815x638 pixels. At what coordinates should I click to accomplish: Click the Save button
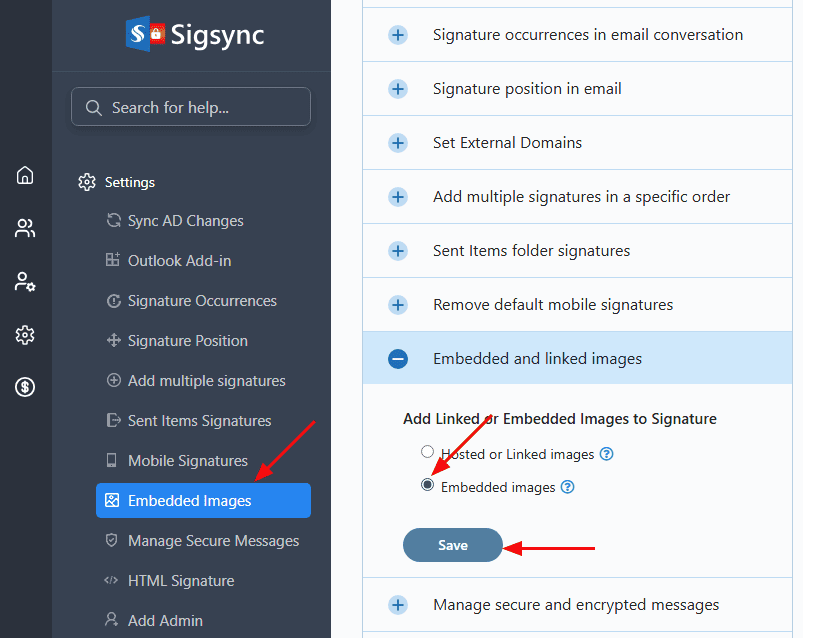click(x=452, y=545)
